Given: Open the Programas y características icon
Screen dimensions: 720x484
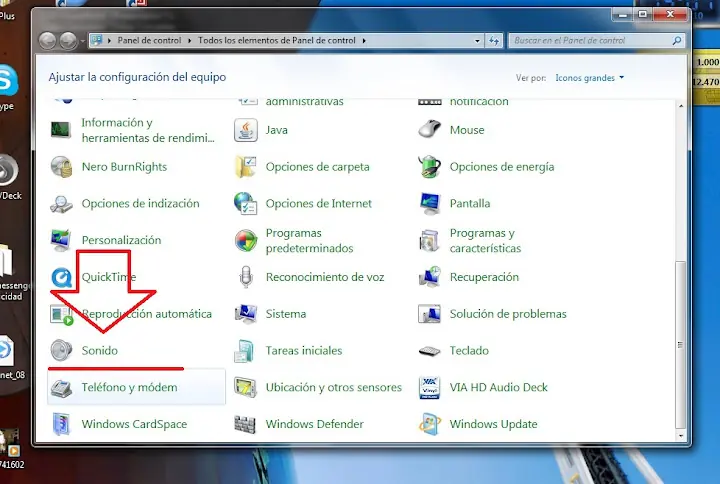Looking at the screenshot, I should 429,241.
